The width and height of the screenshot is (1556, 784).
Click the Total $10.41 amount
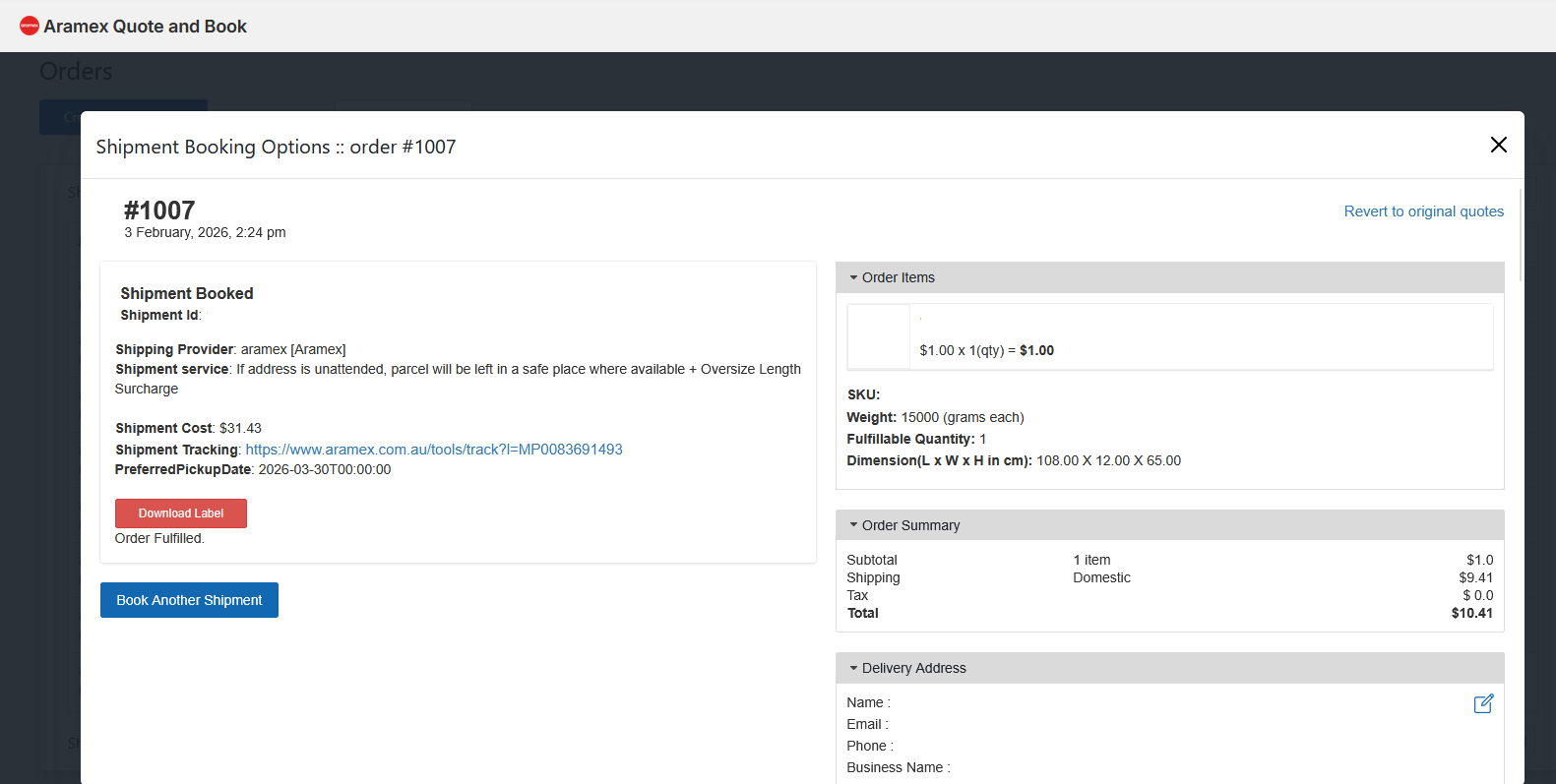(x=1471, y=613)
